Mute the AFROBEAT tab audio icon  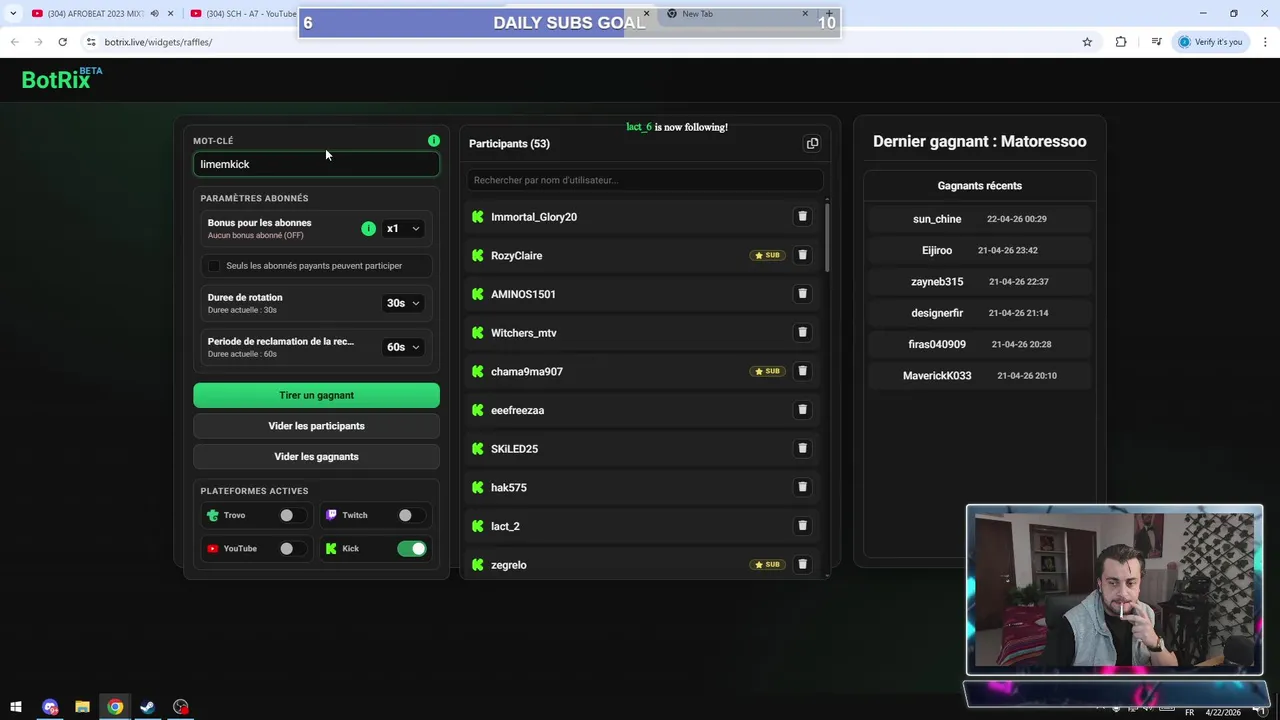(x=154, y=14)
